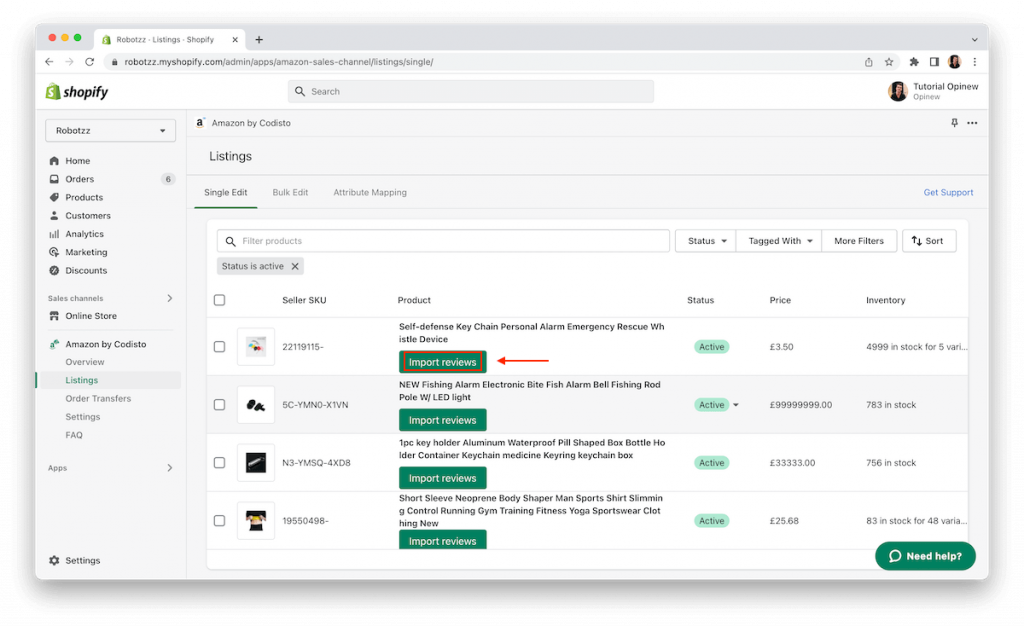Import reviews for Short Sleeve Neoprene shirt
1024x626 pixels.
(x=443, y=540)
